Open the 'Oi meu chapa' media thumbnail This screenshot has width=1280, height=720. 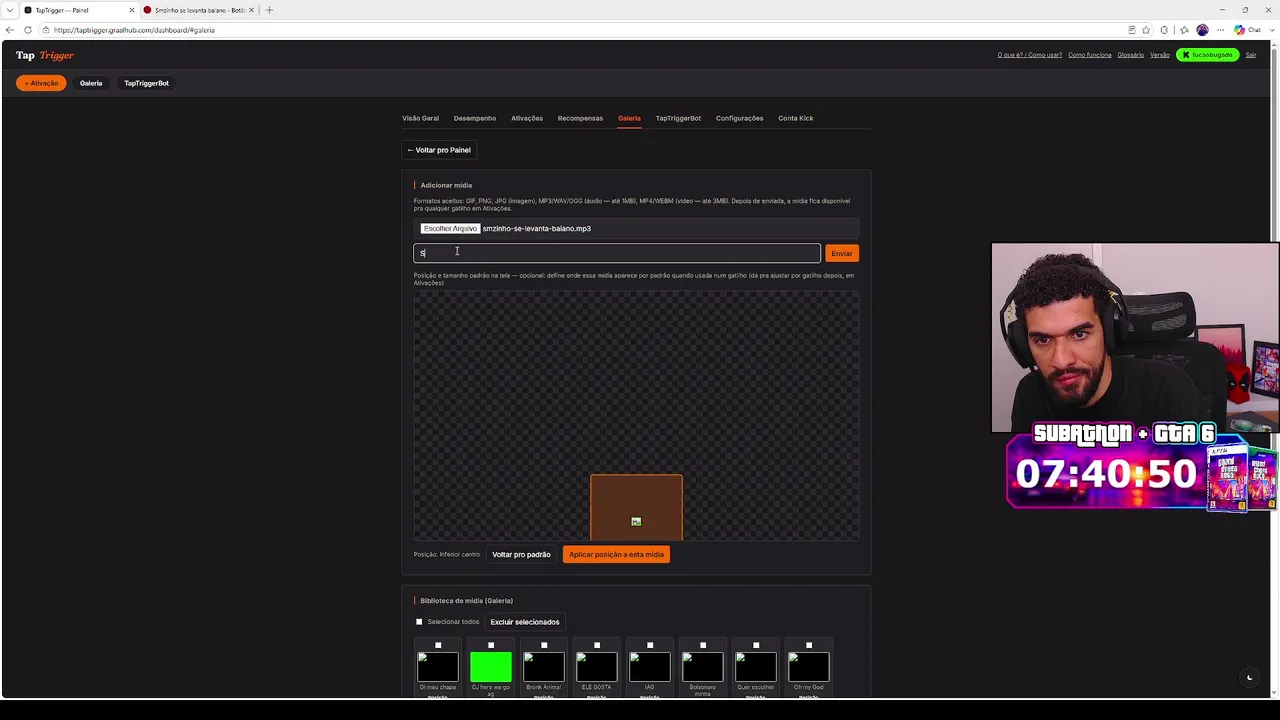[x=438, y=667]
